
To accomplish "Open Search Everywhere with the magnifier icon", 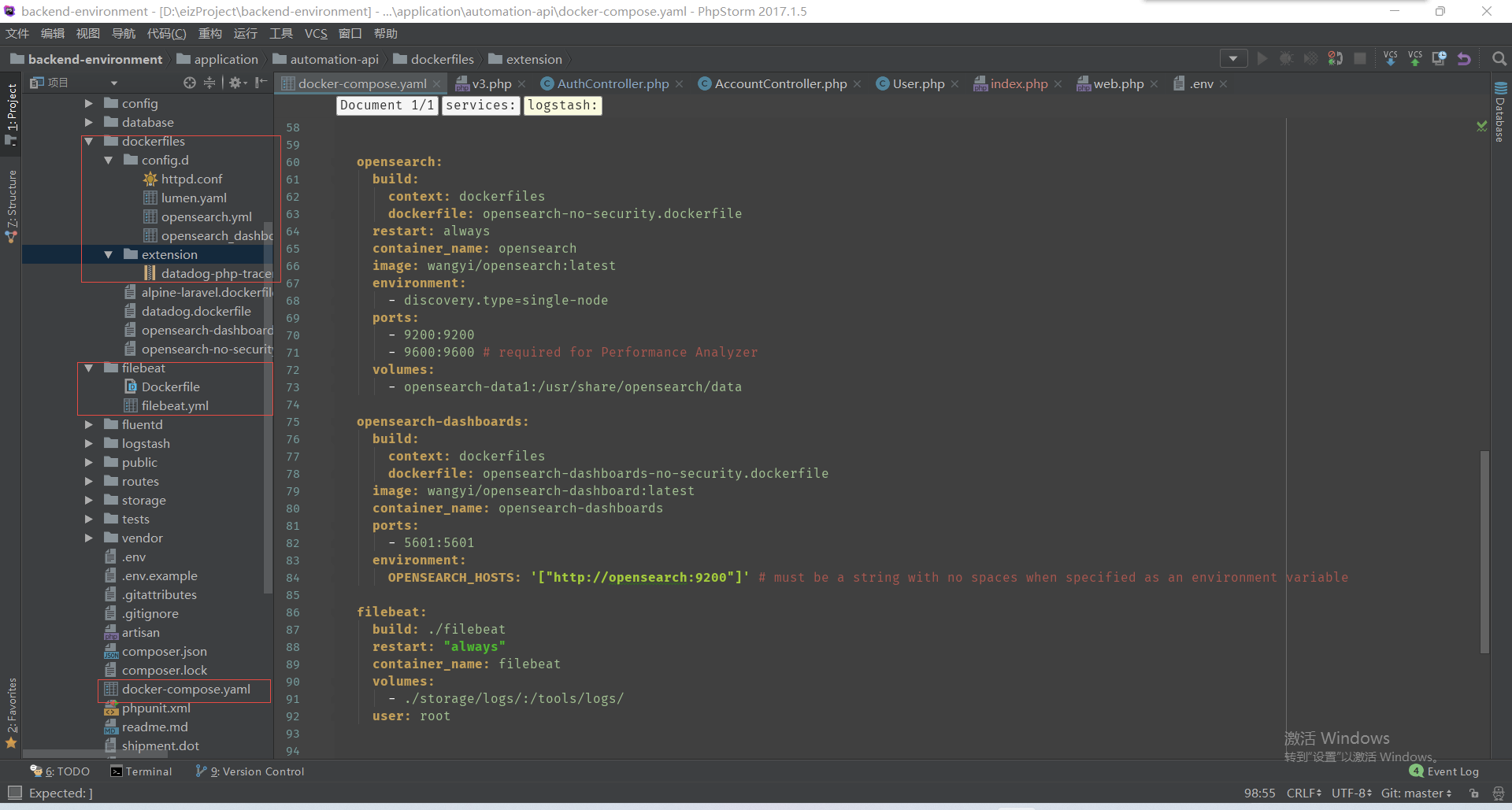I will tap(1499, 59).
